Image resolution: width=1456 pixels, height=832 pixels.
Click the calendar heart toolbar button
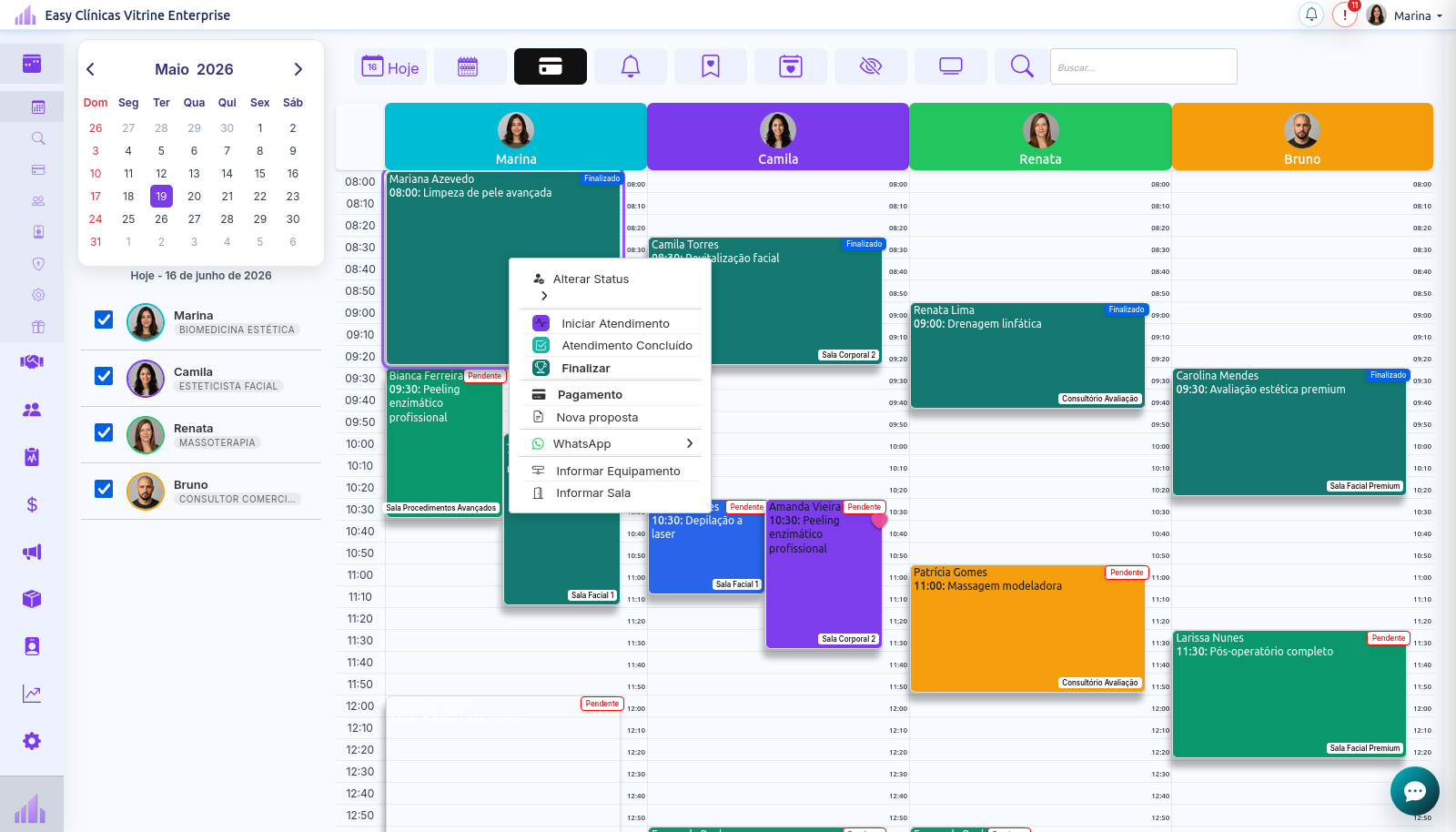pos(791,66)
